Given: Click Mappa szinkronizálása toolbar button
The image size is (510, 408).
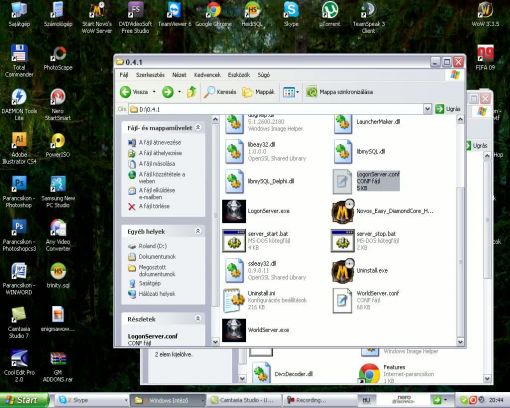Looking at the screenshot, I should coord(340,92).
